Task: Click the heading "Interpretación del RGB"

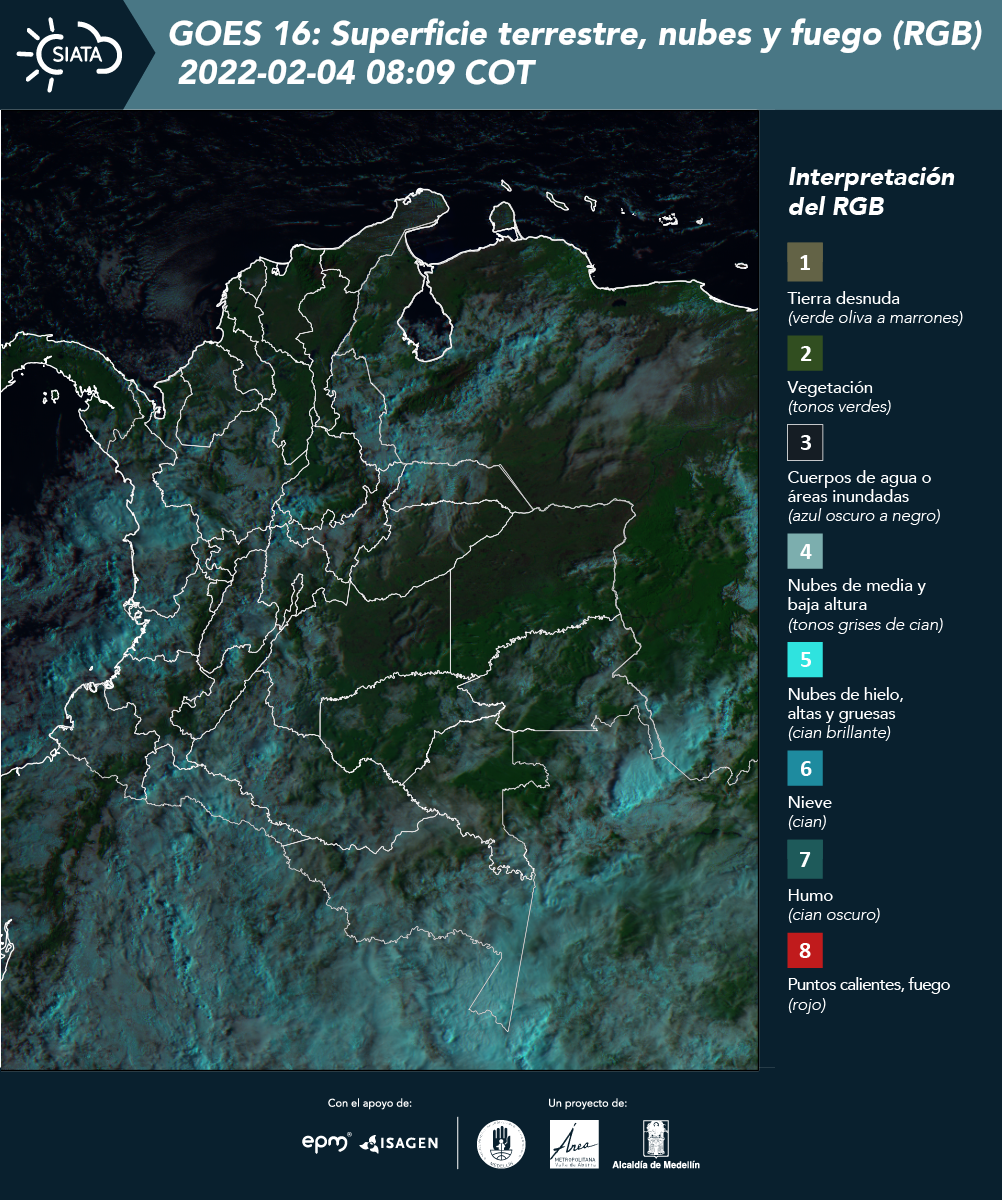Action: click(x=871, y=191)
